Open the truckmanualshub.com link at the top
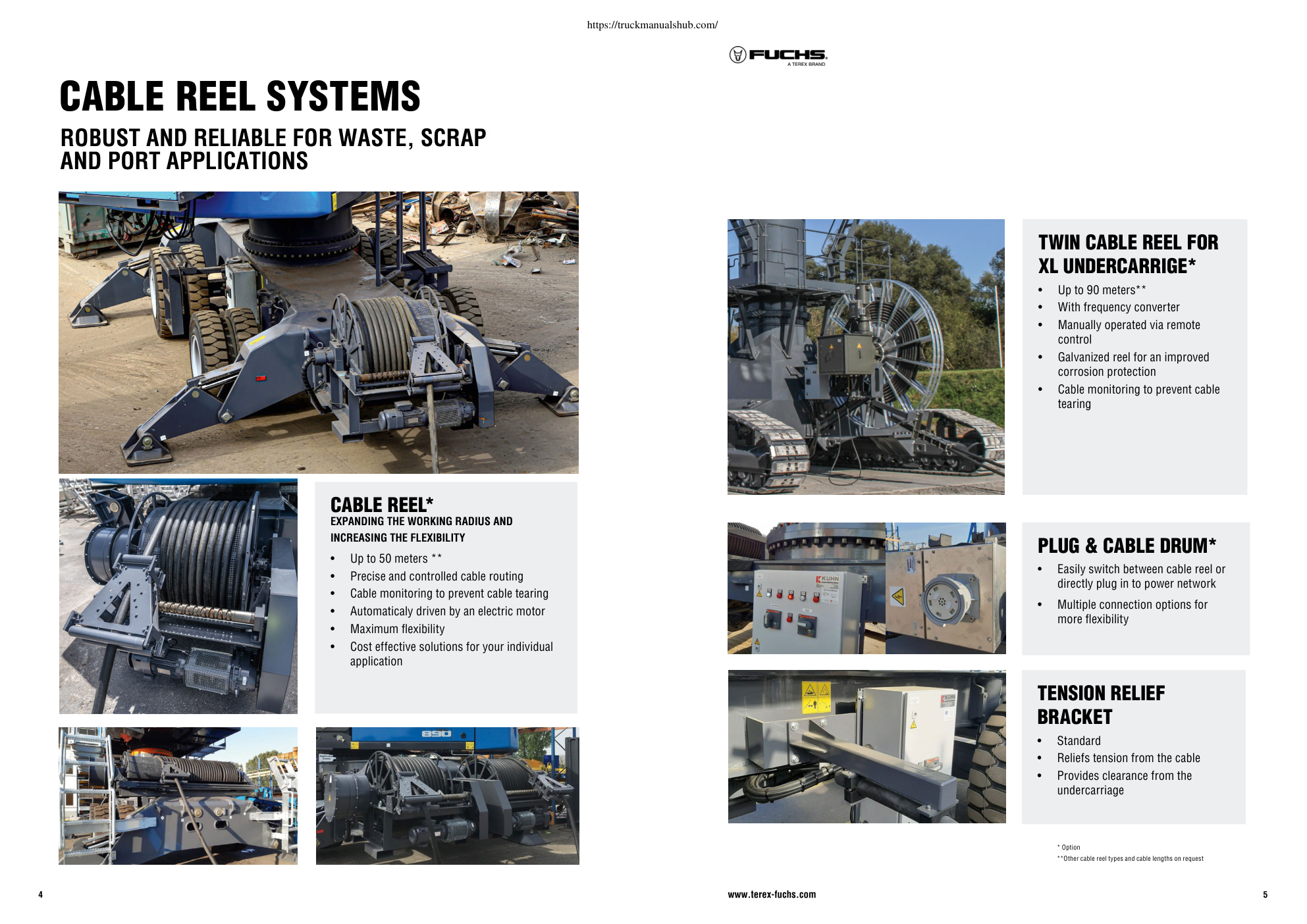Viewport: 1307px width, 924px height. (x=652, y=25)
